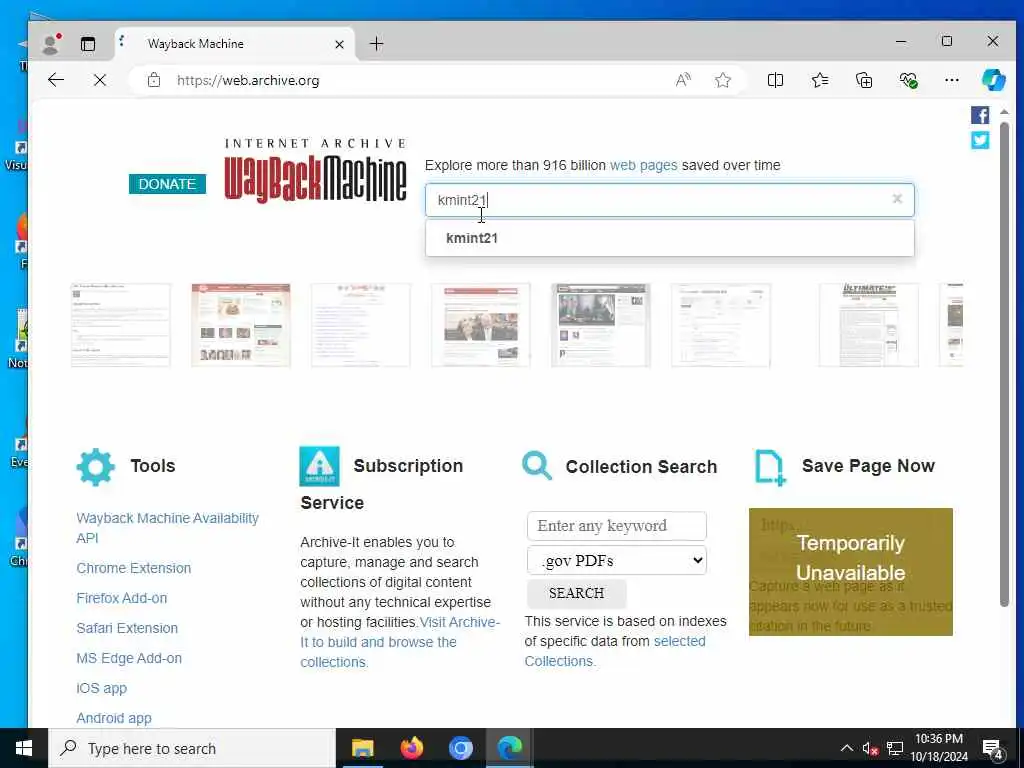Open the second thumbnail with food images
This screenshot has height=768, width=1024.
[241, 325]
